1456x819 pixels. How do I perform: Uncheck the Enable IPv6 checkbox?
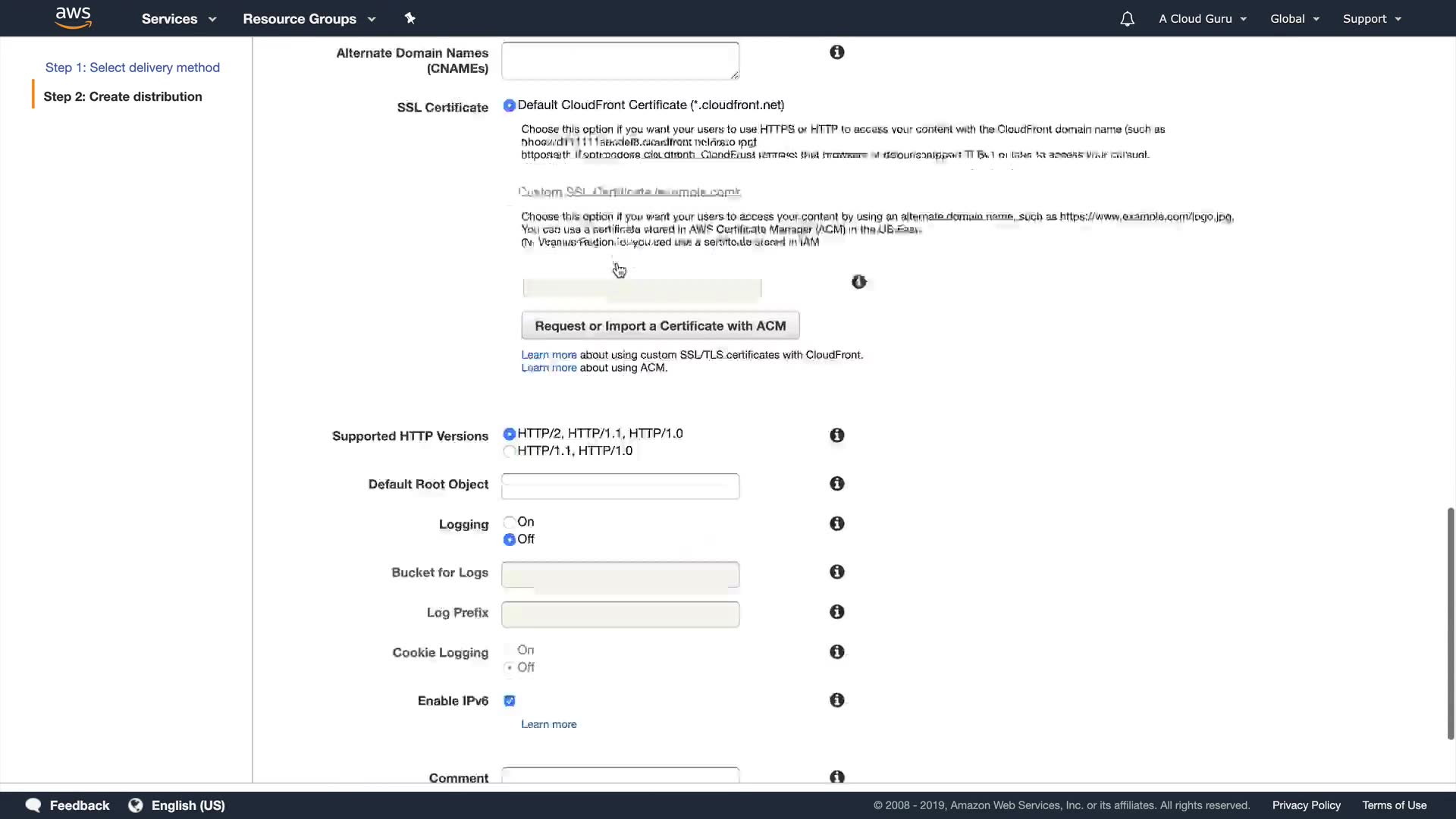pos(510,701)
